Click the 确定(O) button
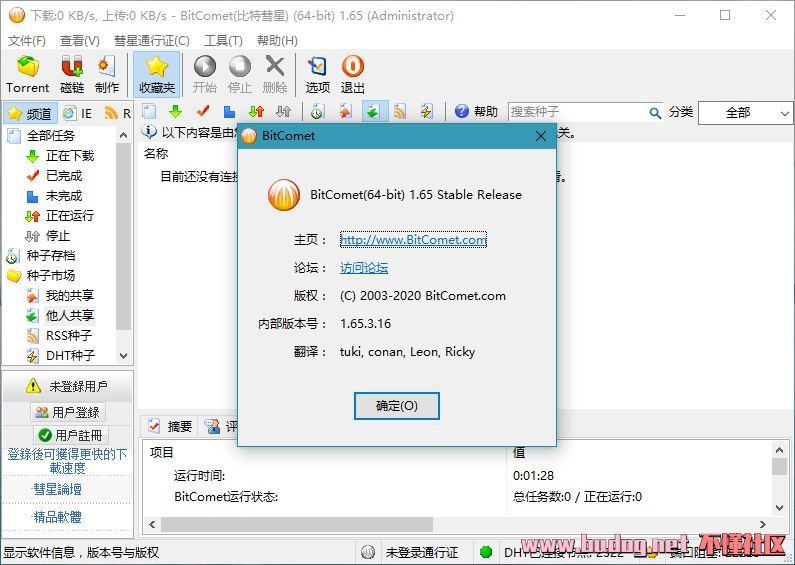795x565 pixels. 396,406
